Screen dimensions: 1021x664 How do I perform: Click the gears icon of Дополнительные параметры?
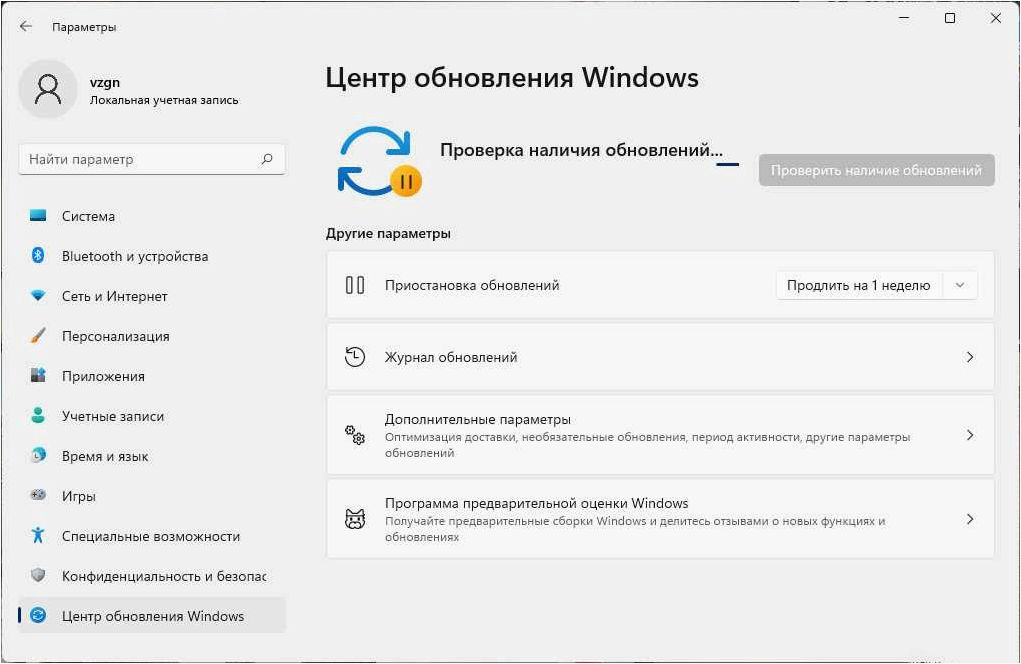click(355, 435)
